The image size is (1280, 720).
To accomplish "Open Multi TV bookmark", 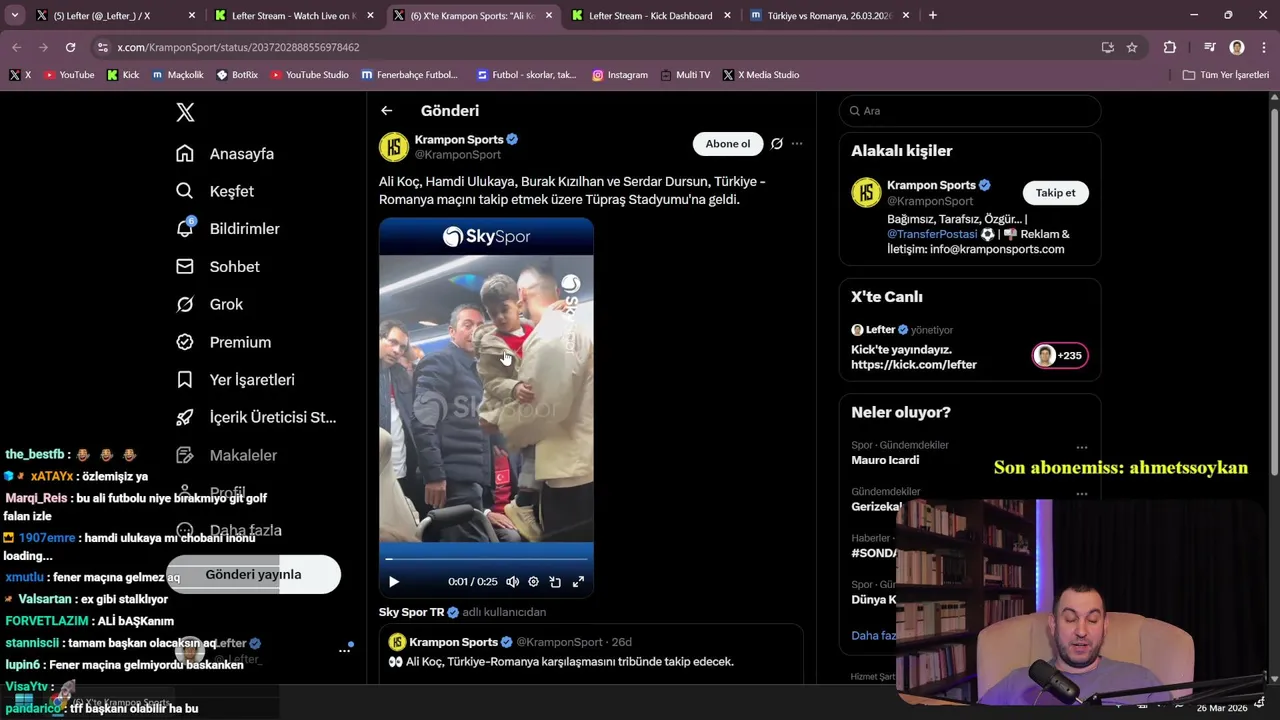I will pos(685,75).
